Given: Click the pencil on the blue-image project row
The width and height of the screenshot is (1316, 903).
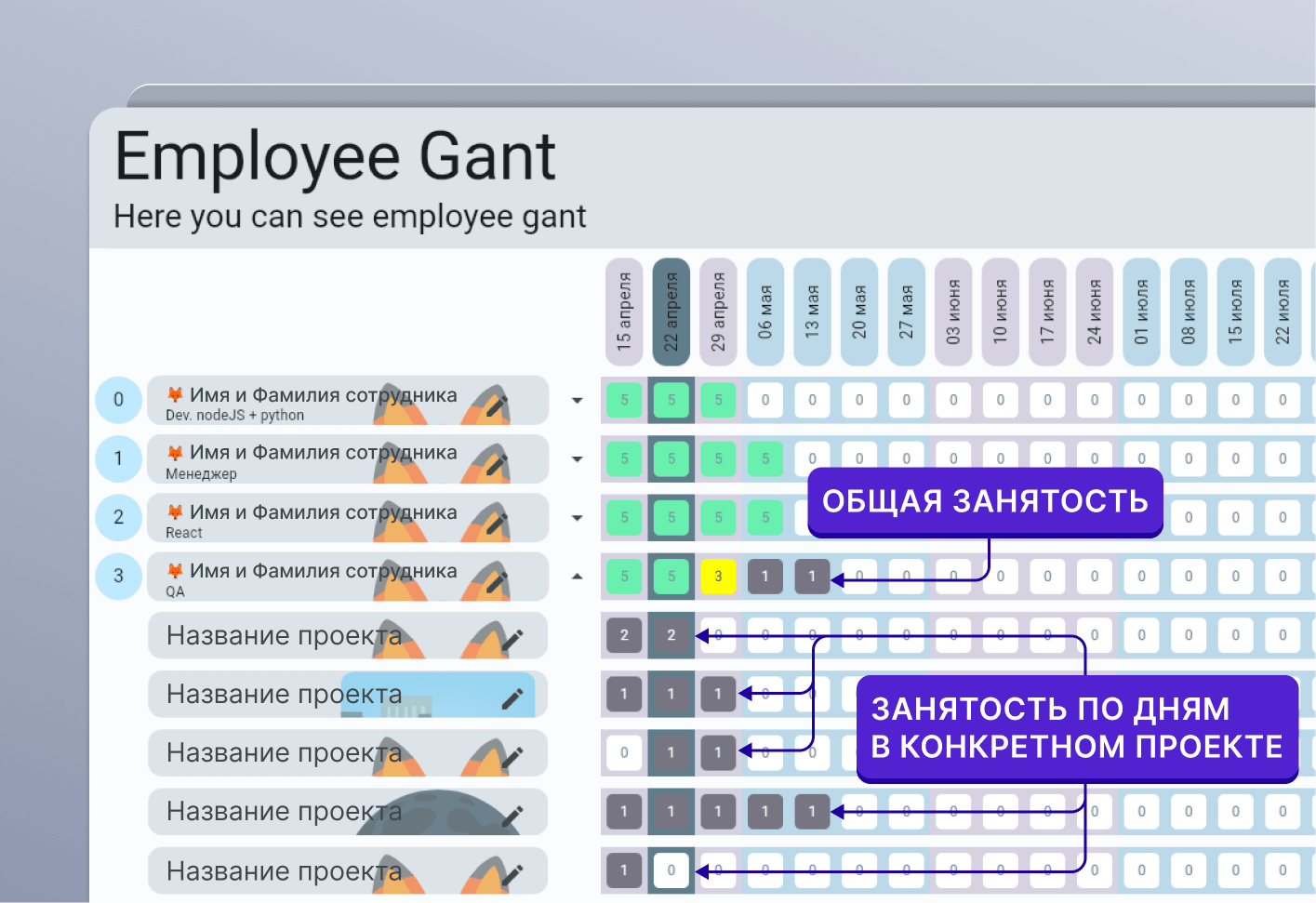Looking at the screenshot, I should [512, 698].
